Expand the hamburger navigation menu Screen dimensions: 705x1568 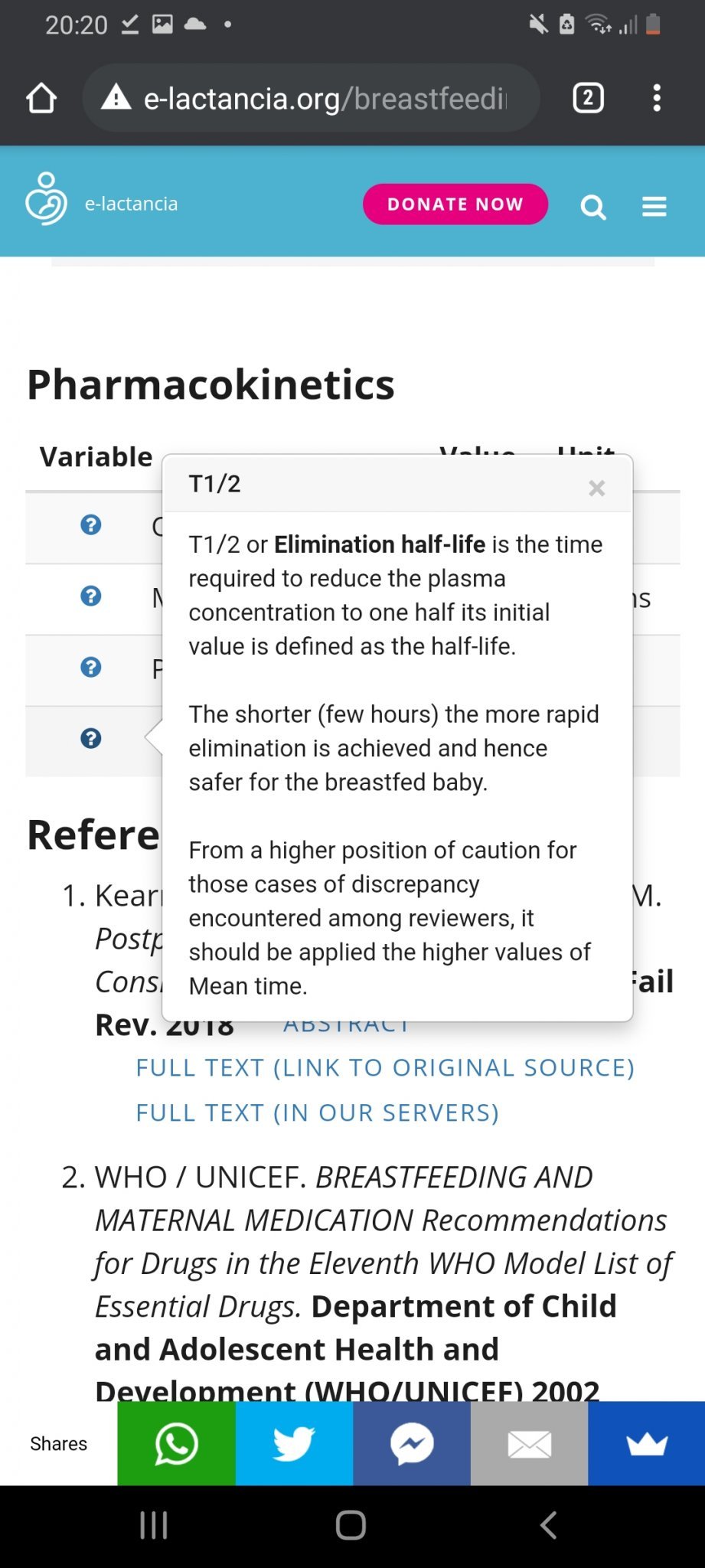click(654, 206)
